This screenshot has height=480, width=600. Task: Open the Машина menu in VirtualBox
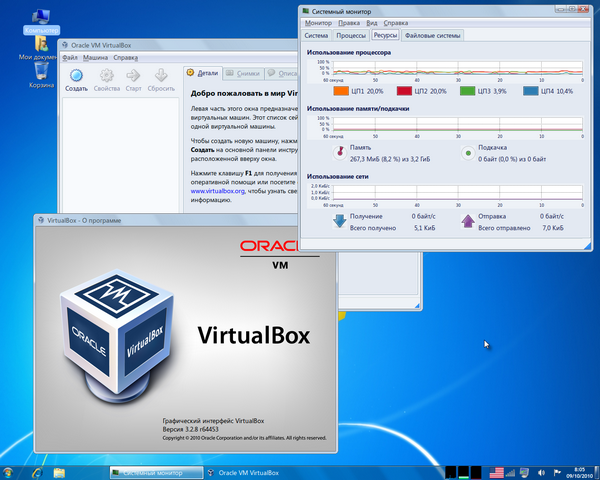tap(95, 58)
